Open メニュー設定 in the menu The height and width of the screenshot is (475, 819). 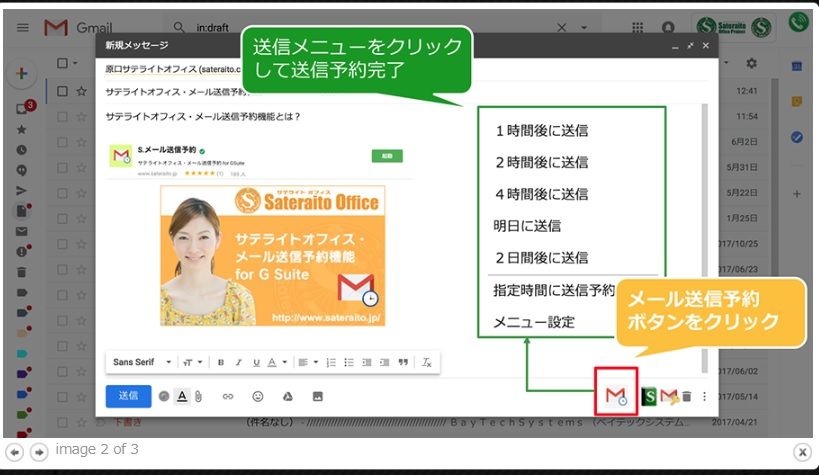pyautogui.click(x=534, y=322)
